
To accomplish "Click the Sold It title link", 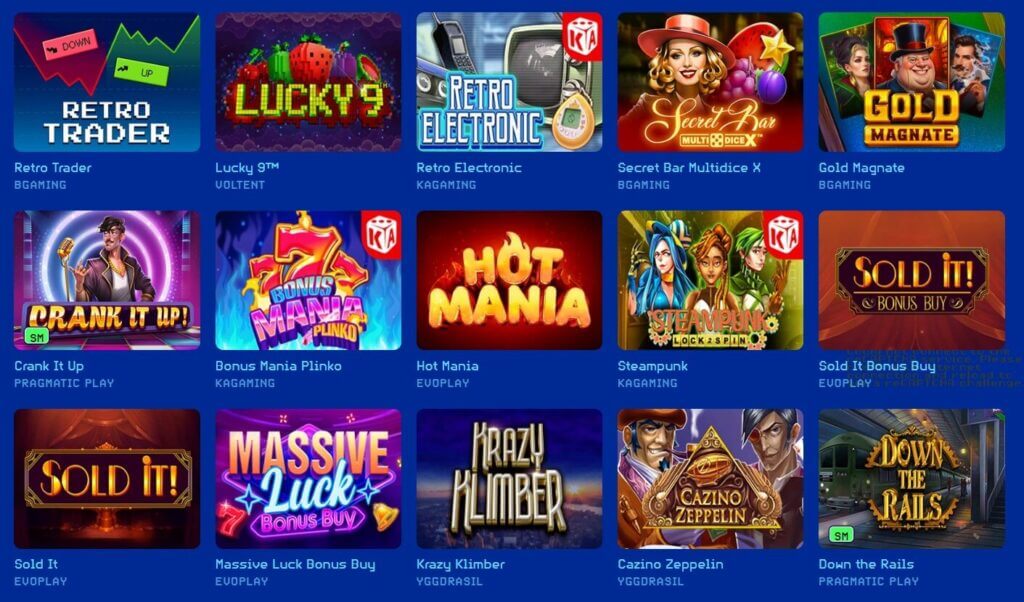I will tap(36, 564).
